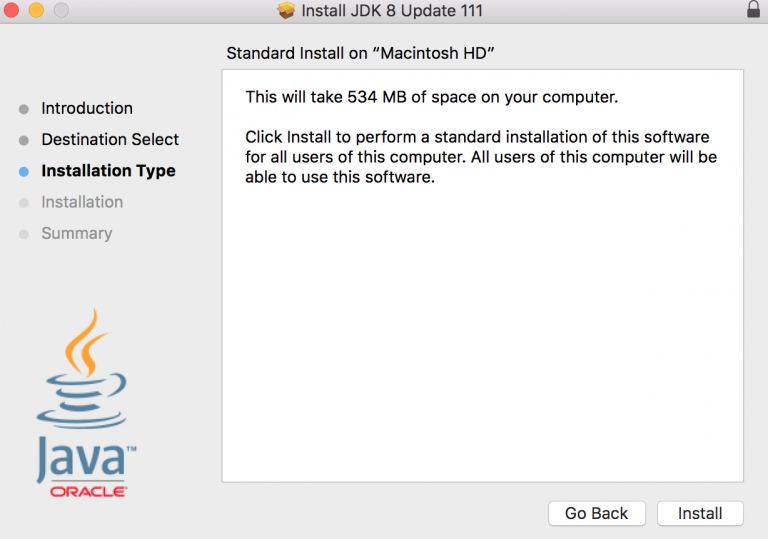Screen dimensions: 768x539
Task: Select the Destination Select step
Action: [x=110, y=139]
